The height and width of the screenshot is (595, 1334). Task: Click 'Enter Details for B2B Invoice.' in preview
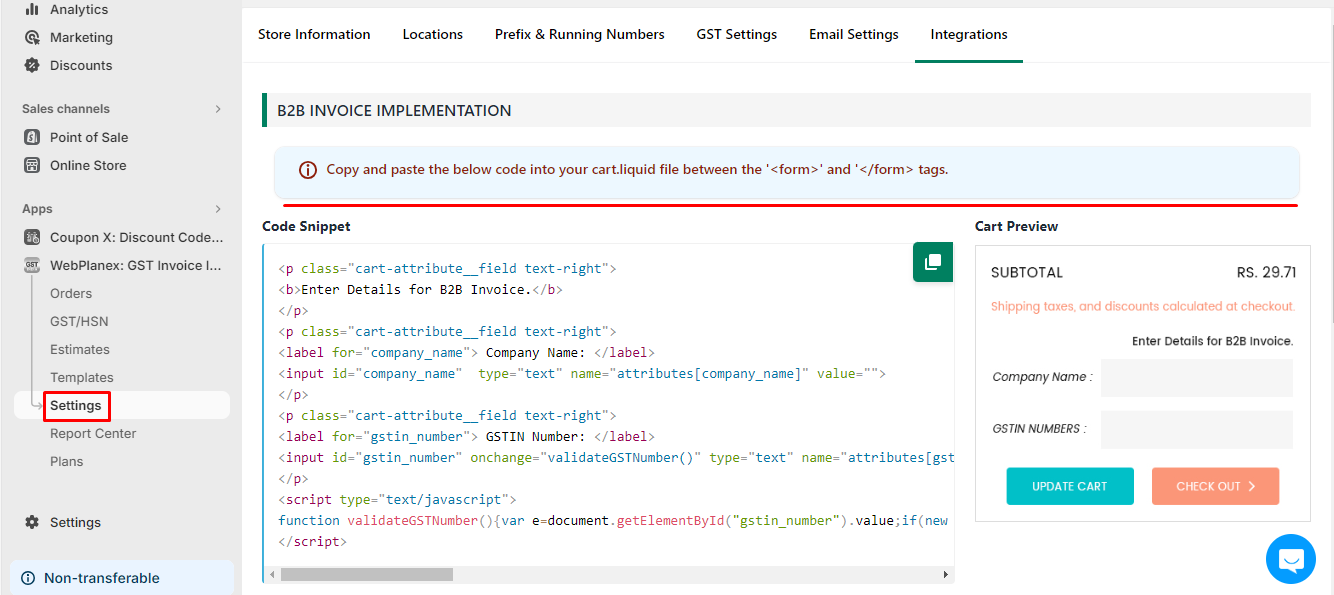click(x=1213, y=341)
